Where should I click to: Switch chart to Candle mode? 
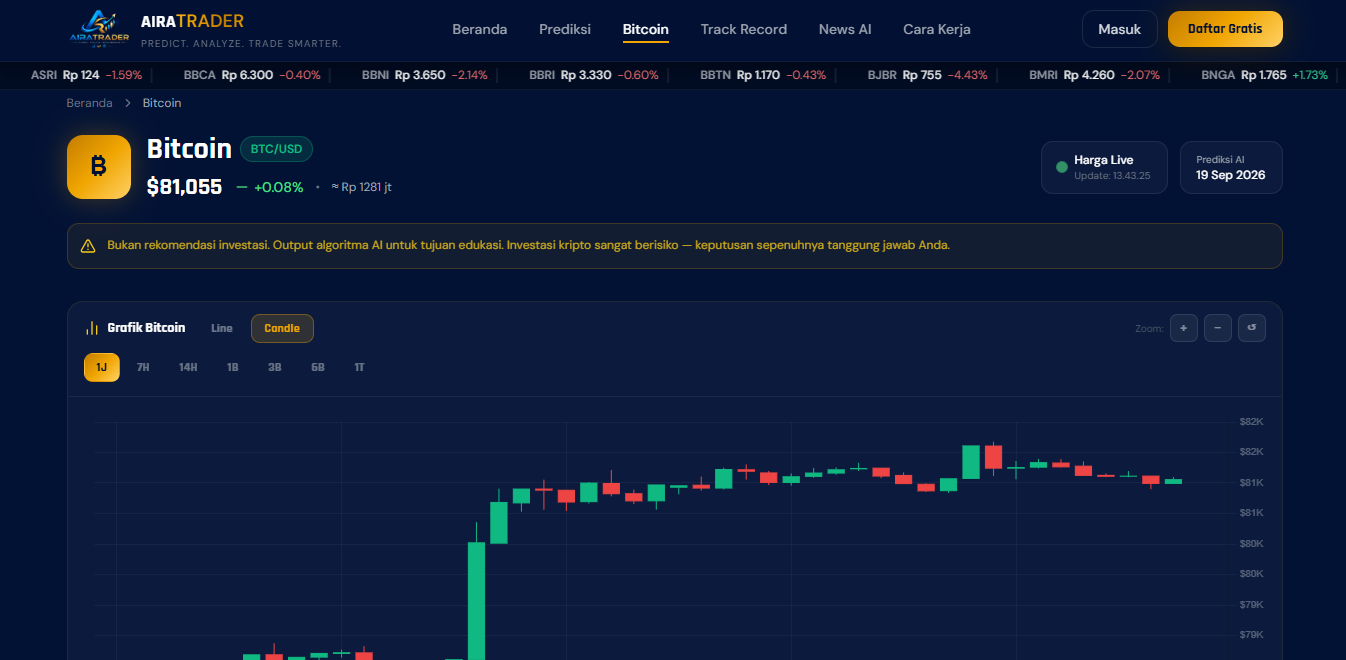[x=282, y=328]
